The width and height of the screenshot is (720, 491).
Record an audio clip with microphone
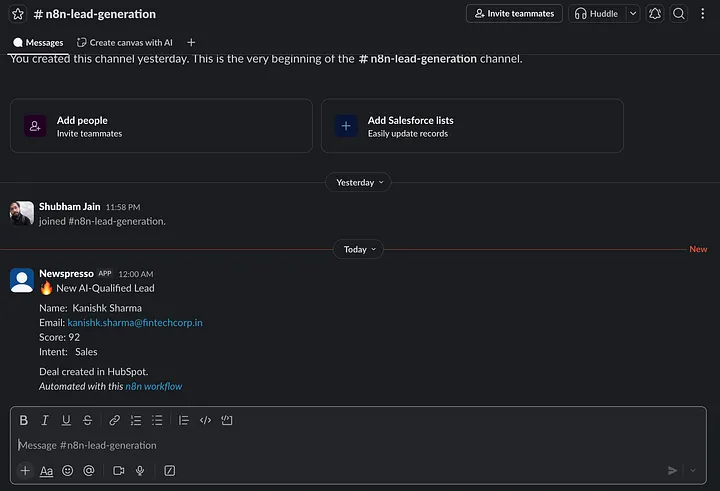point(140,471)
